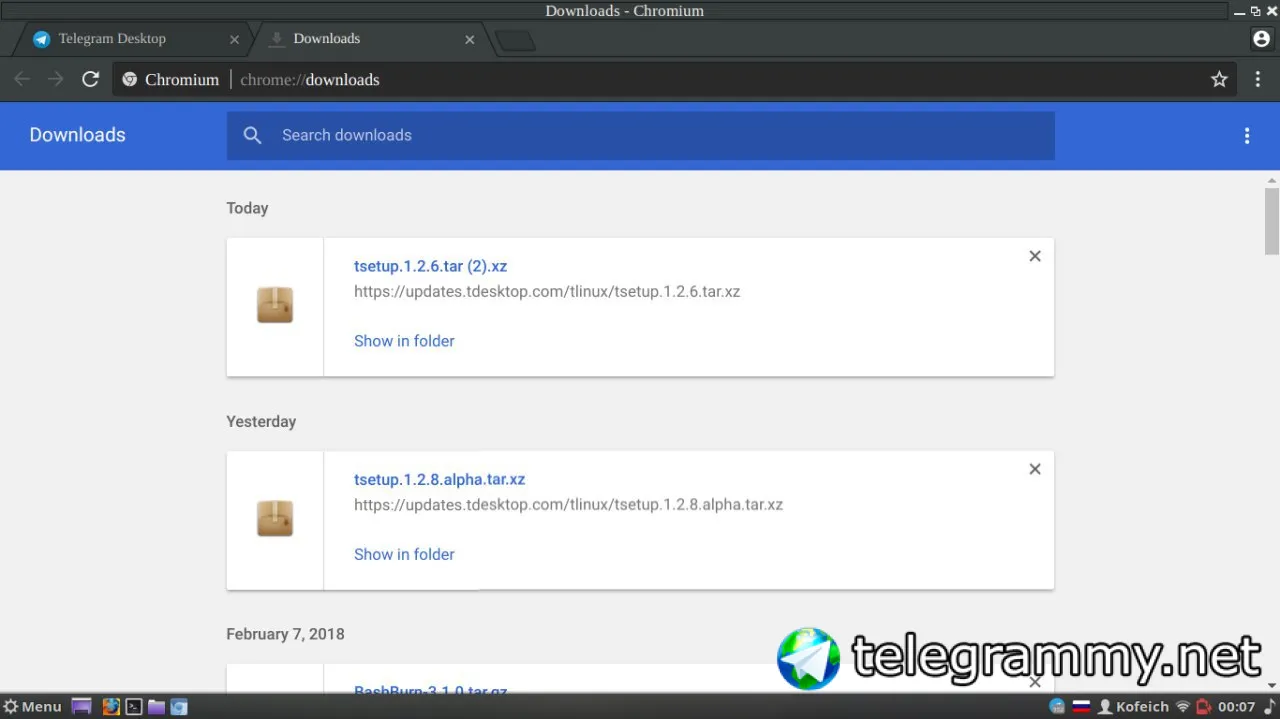The width and height of the screenshot is (1280, 719).
Task: Click the archive icon of tsetup.1.2.6.tar (2).xz
Action: click(x=275, y=305)
